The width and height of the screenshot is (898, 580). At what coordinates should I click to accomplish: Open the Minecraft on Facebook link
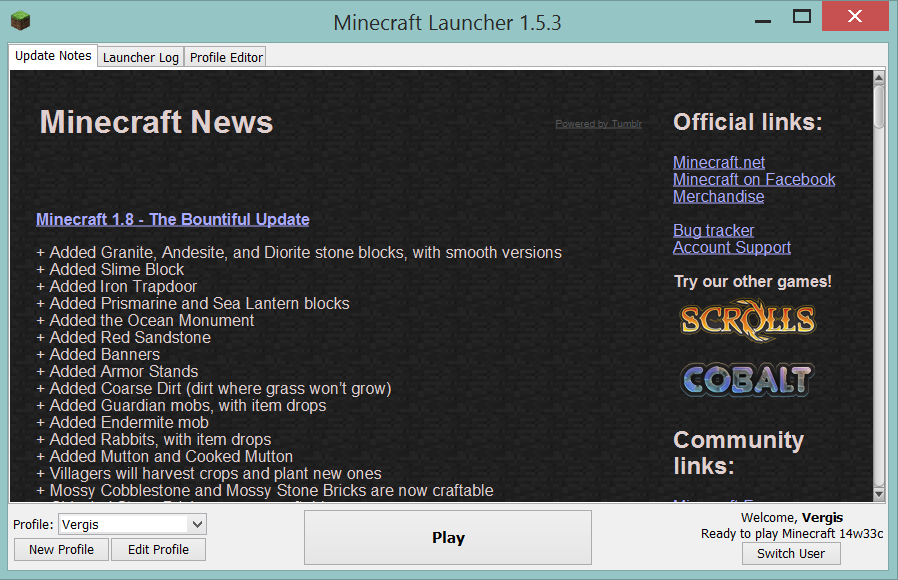(x=754, y=180)
